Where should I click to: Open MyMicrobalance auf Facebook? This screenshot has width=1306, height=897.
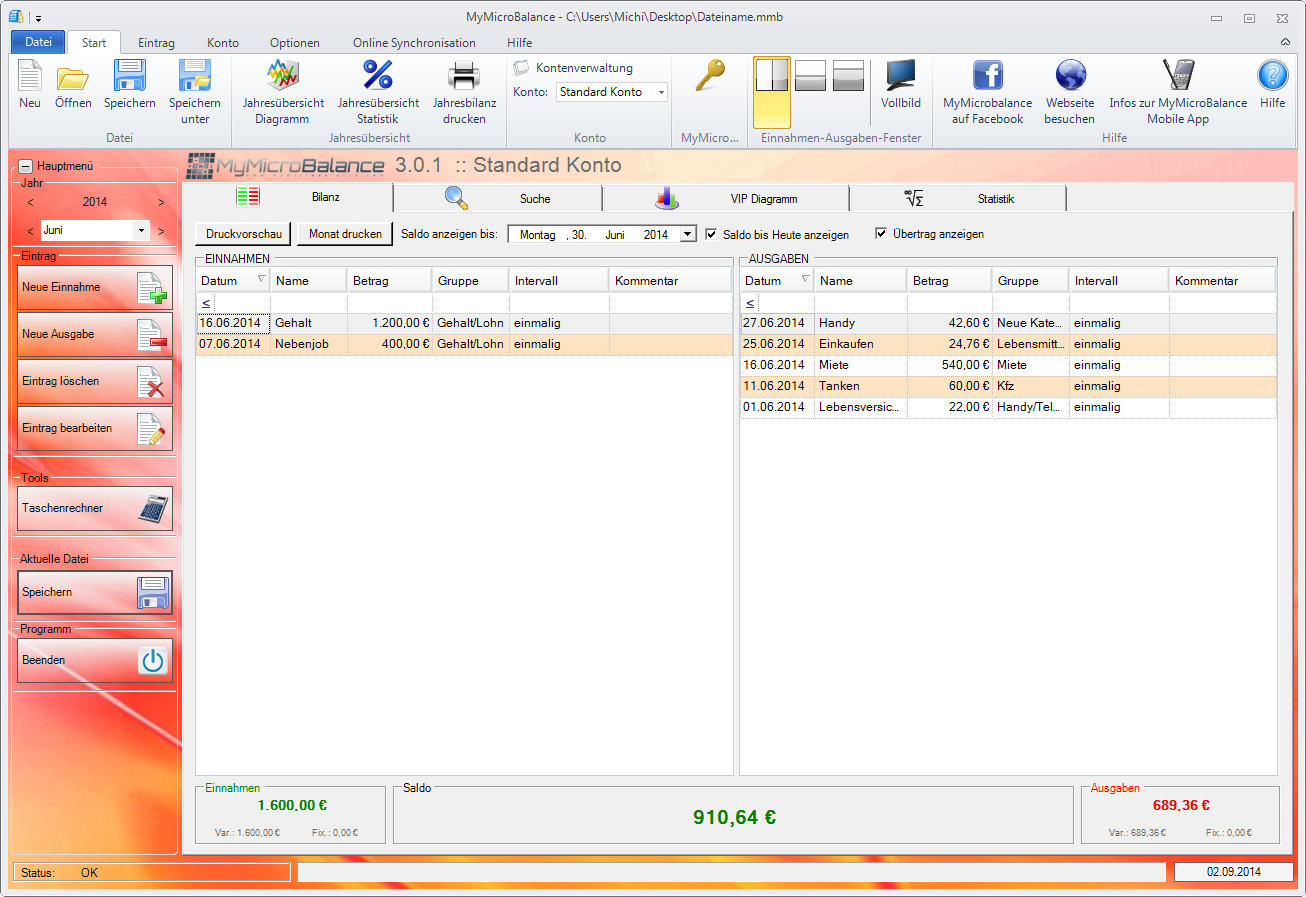click(987, 77)
